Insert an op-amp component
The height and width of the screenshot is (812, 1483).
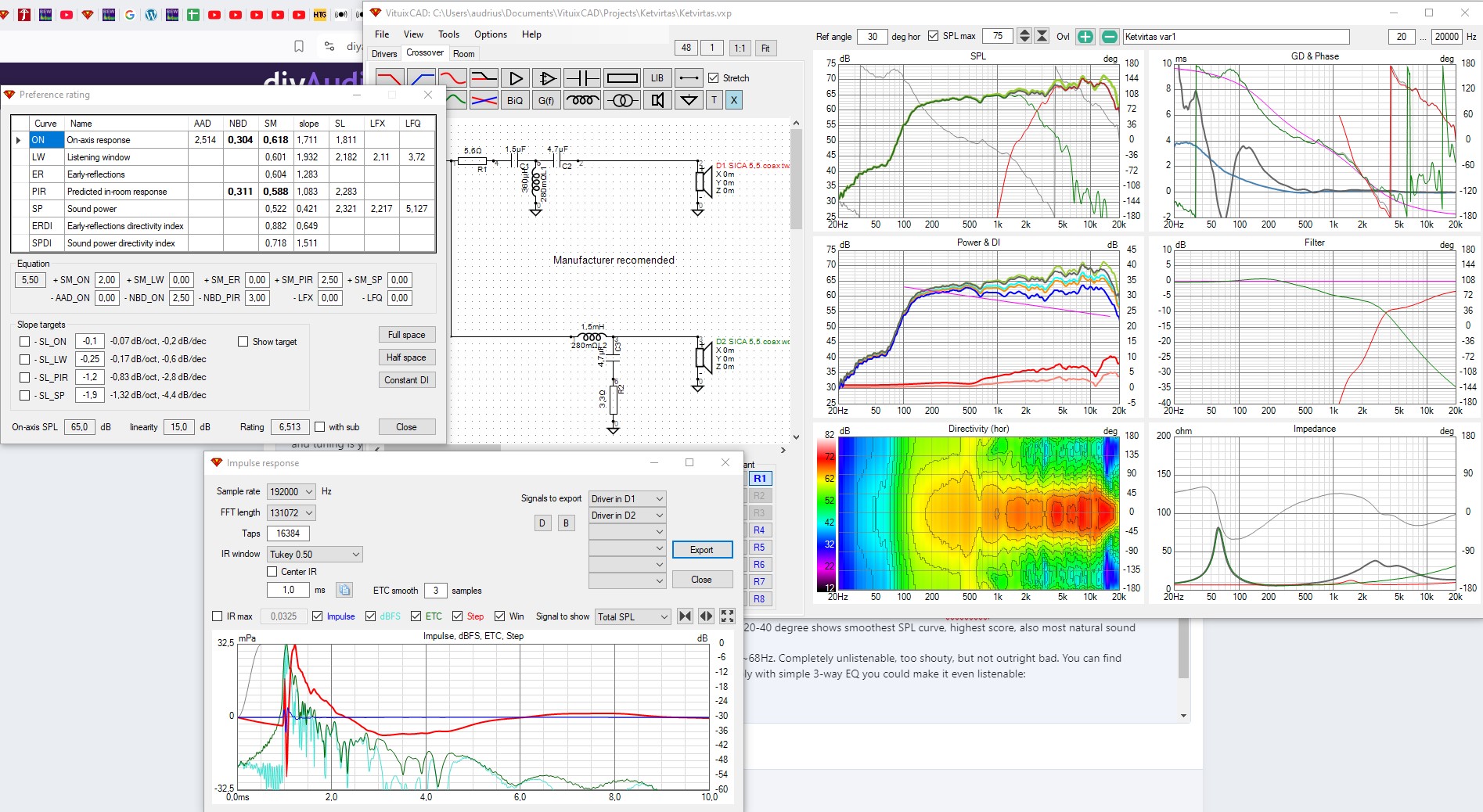point(546,78)
